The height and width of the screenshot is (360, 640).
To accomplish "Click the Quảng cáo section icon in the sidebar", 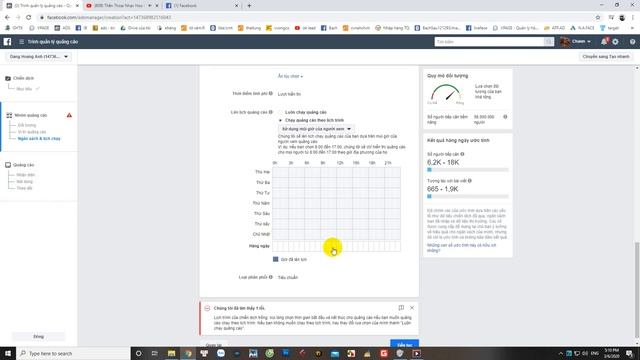I will coord(8,165).
